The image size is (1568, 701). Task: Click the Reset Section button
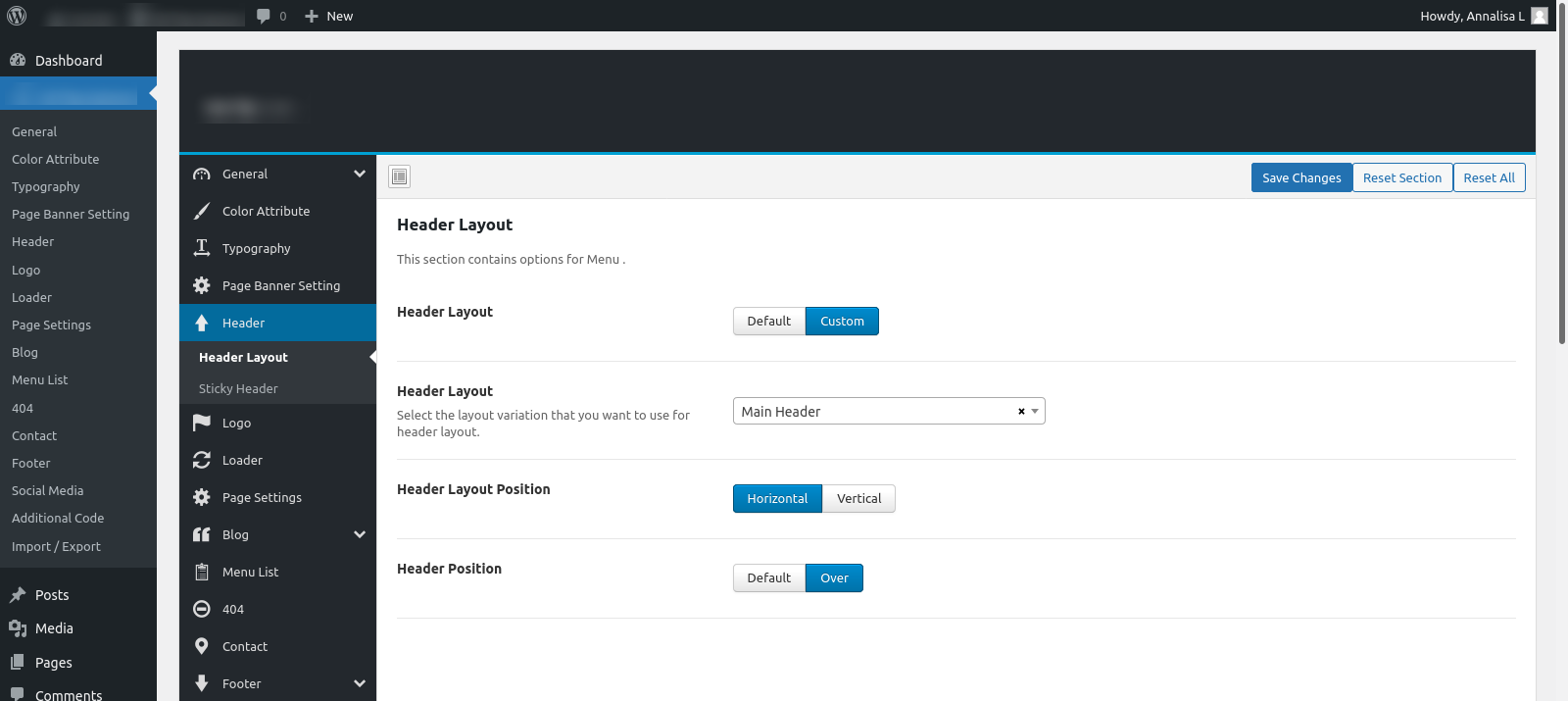(1402, 177)
